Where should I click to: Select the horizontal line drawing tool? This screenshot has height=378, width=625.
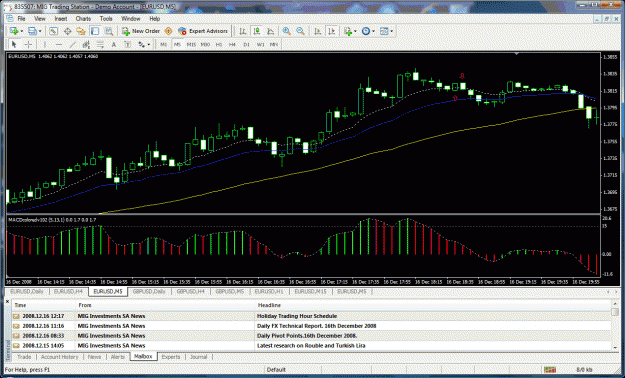pyautogui.click(x=59, y=45)
